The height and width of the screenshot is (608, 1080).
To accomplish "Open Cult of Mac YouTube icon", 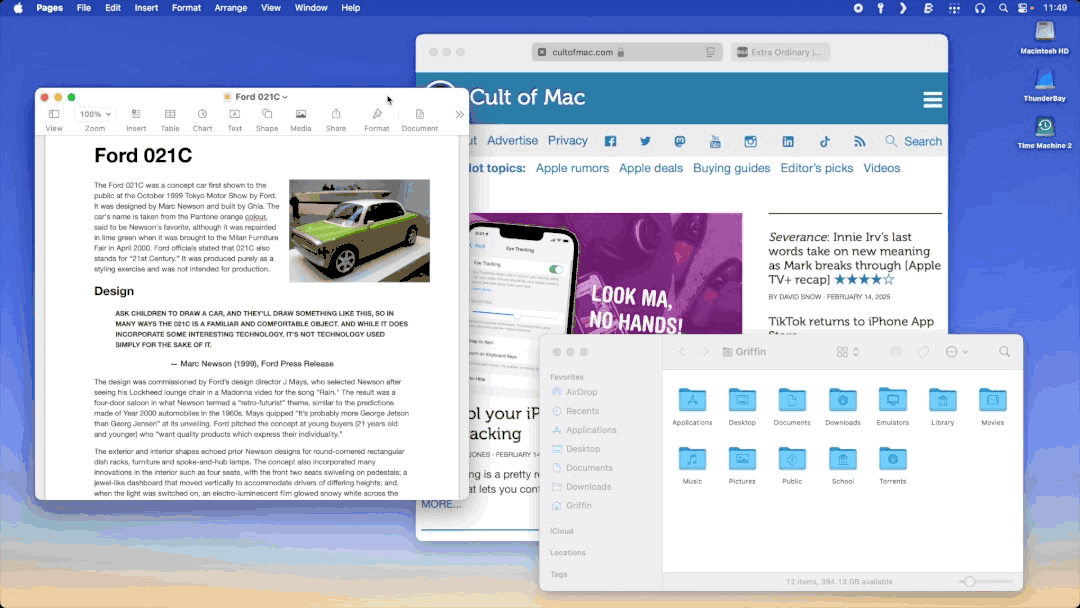I will coord(715,141).
